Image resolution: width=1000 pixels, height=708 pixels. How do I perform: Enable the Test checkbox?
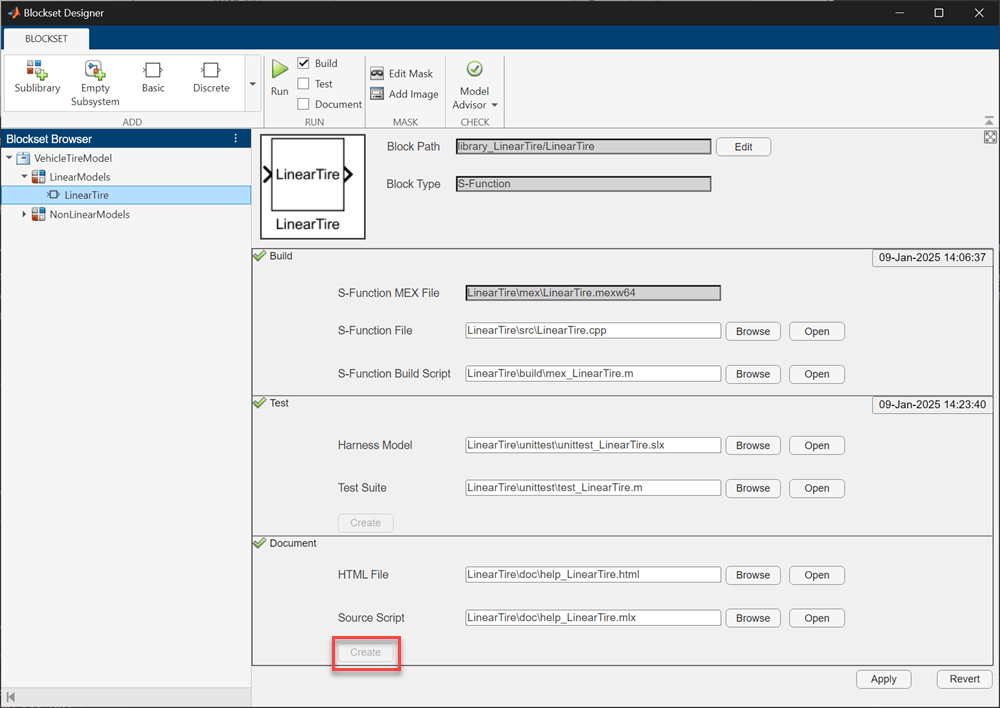coord(304,84)
